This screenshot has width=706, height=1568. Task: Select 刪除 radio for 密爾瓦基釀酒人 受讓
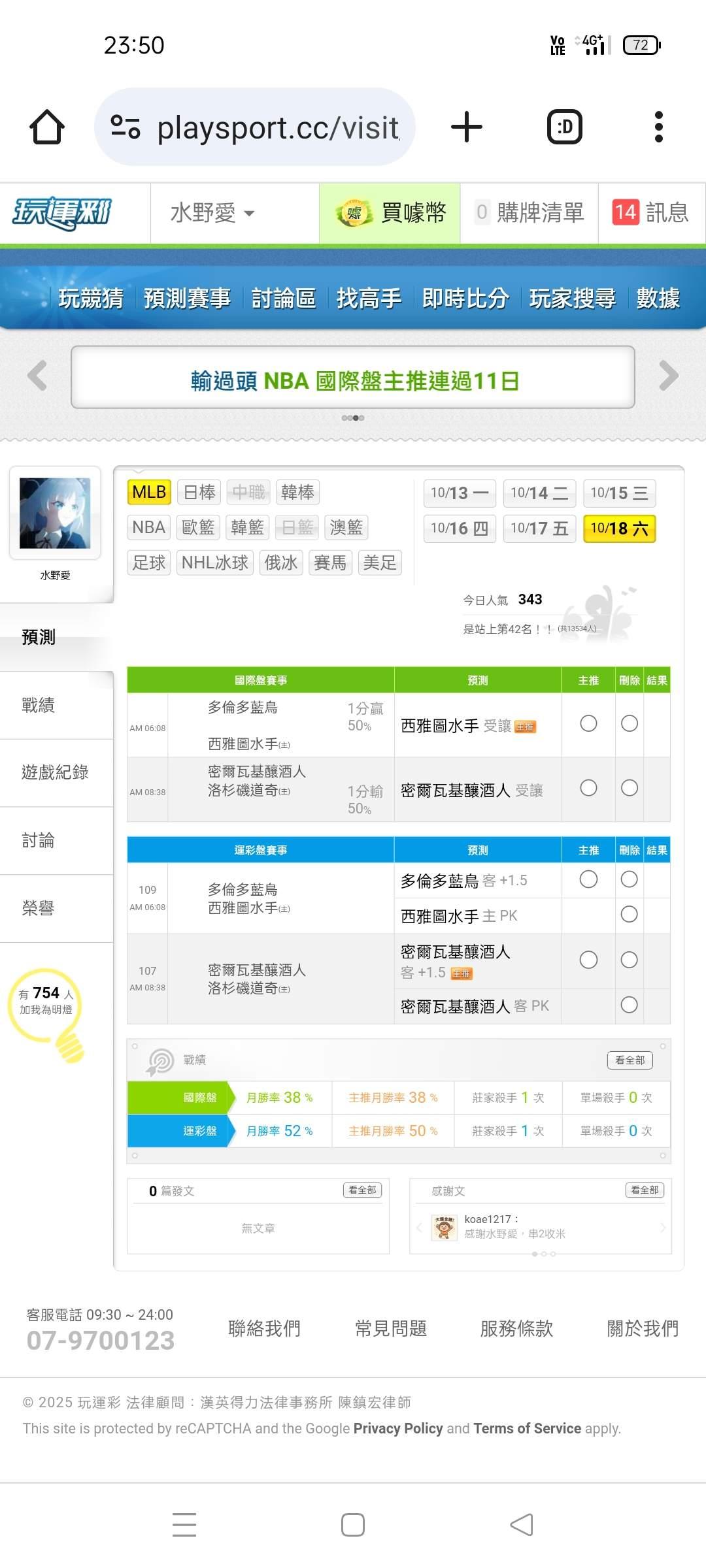[630, 788]
